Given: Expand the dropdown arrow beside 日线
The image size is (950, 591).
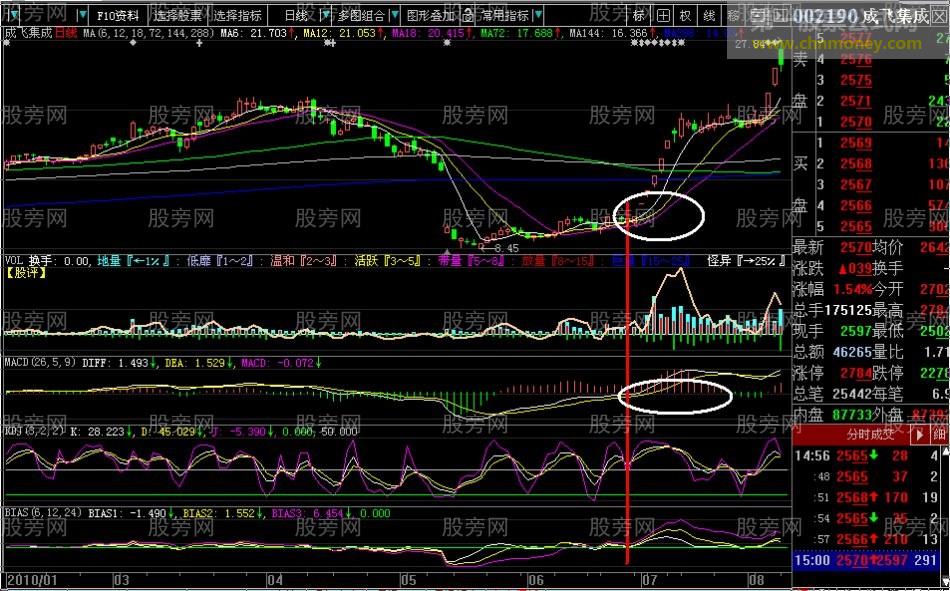Looking at the screenshot, I should pos(326,15).
